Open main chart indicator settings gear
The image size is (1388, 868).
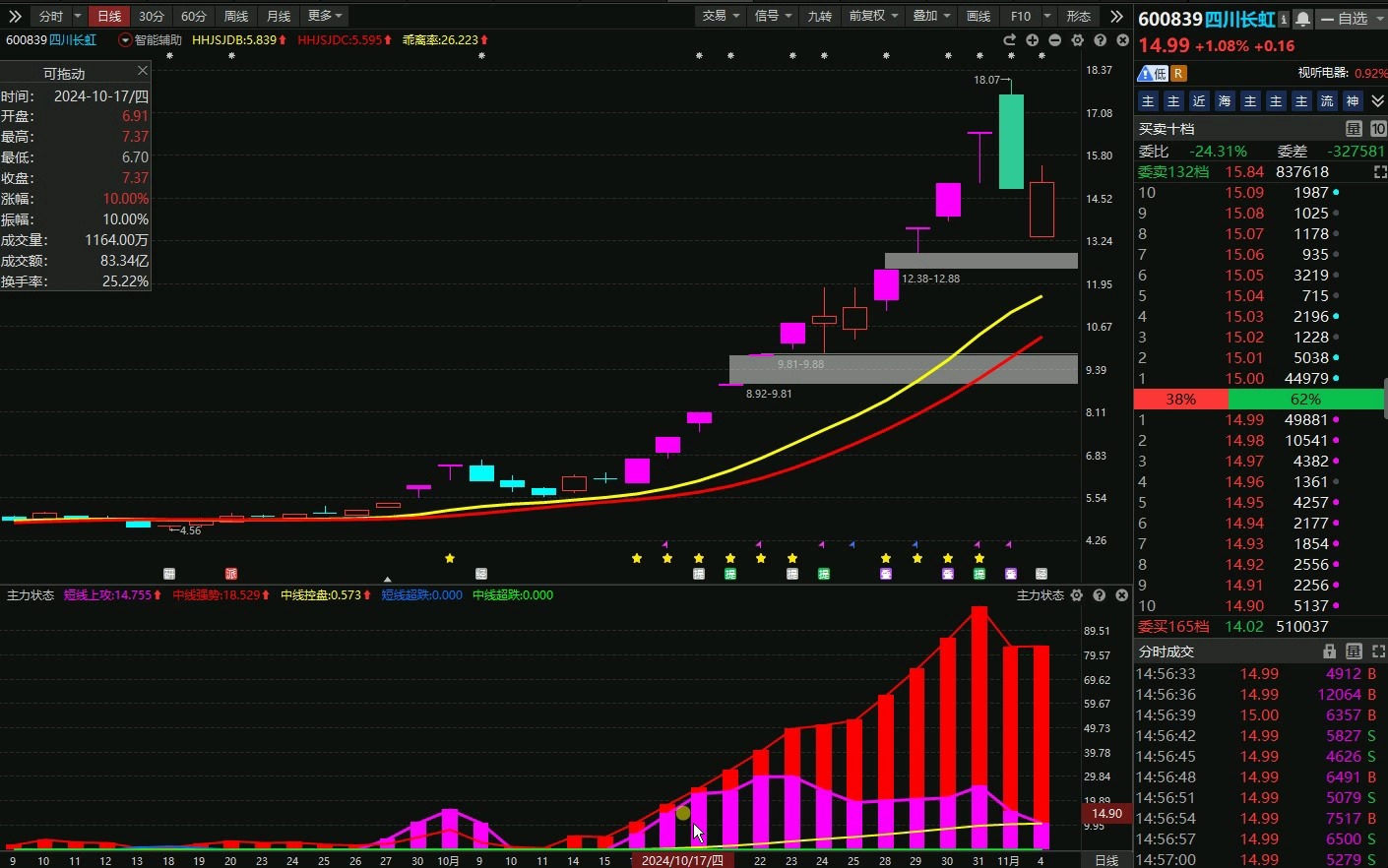click(1077, 40)
